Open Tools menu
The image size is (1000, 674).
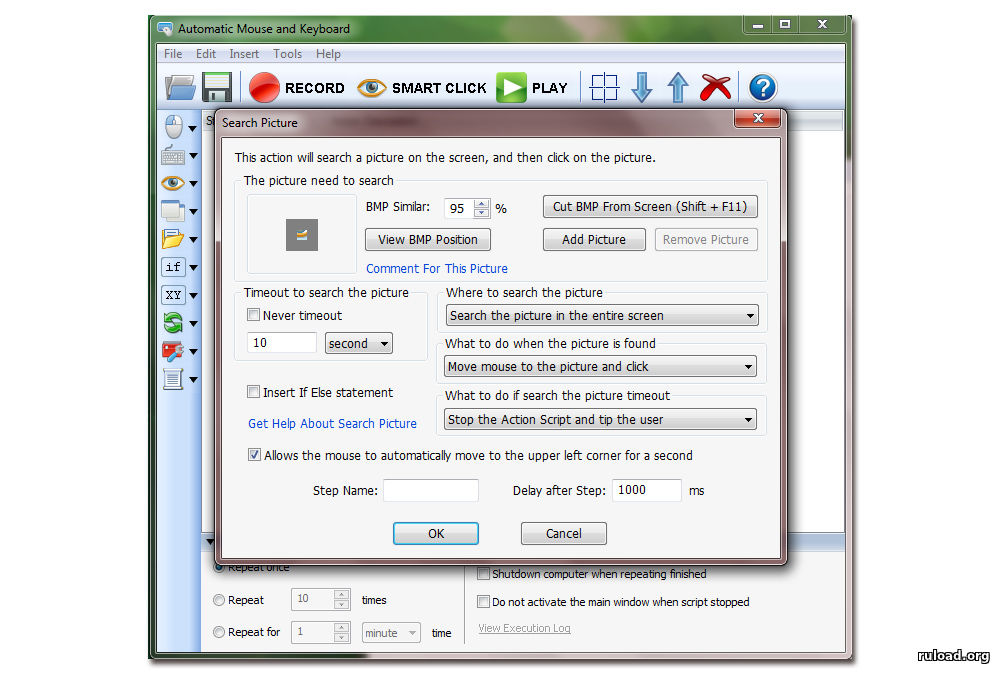288,54
